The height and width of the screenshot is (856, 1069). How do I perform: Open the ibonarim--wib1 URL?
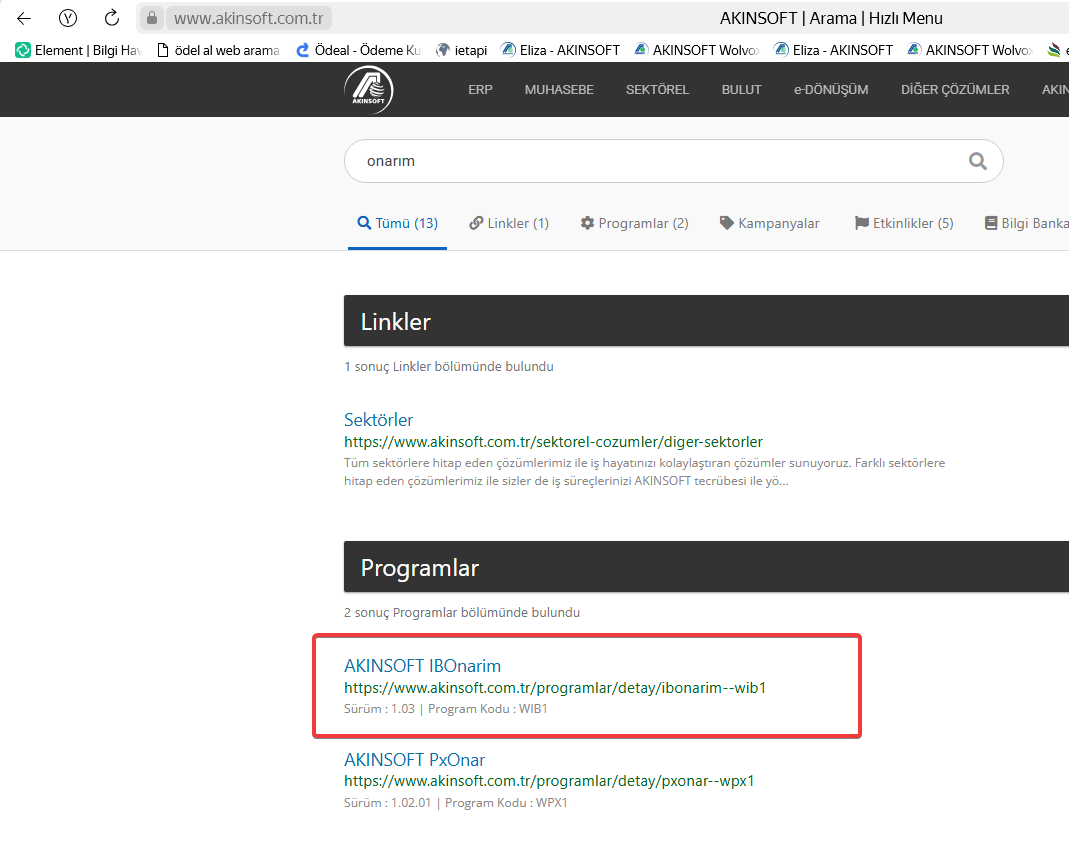click(555, 688)
